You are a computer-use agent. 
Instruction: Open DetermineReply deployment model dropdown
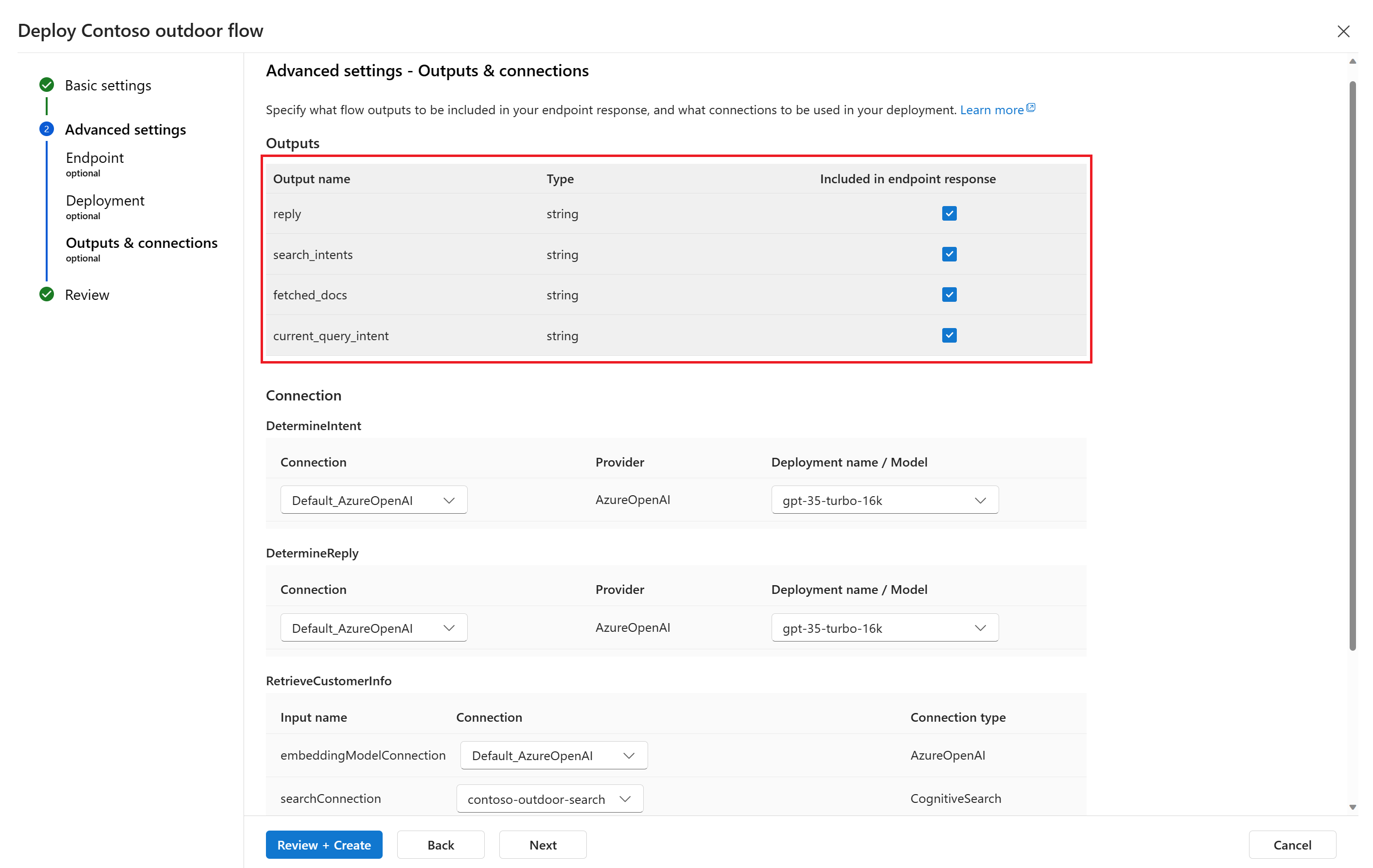click(884, 627)
